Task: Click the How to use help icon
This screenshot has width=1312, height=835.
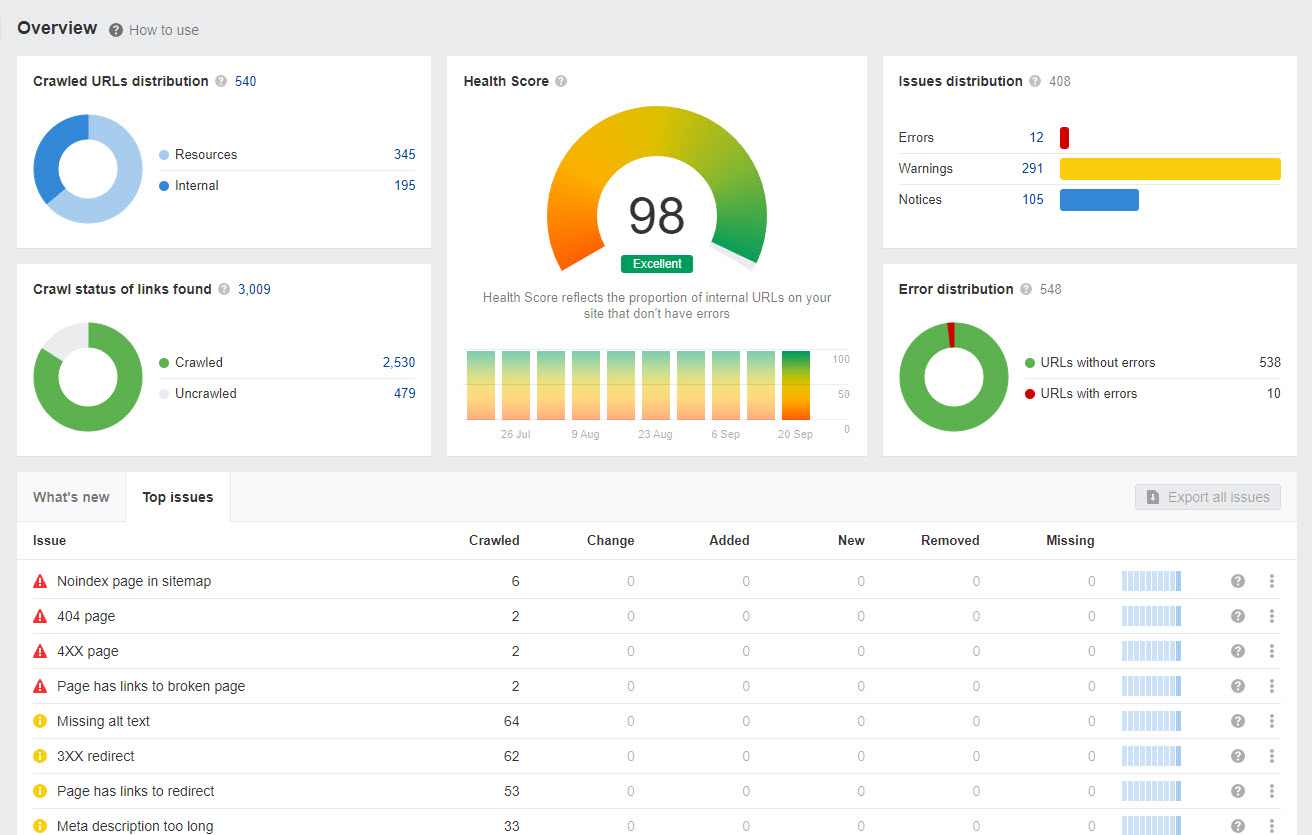Action: tap(116, 30)
